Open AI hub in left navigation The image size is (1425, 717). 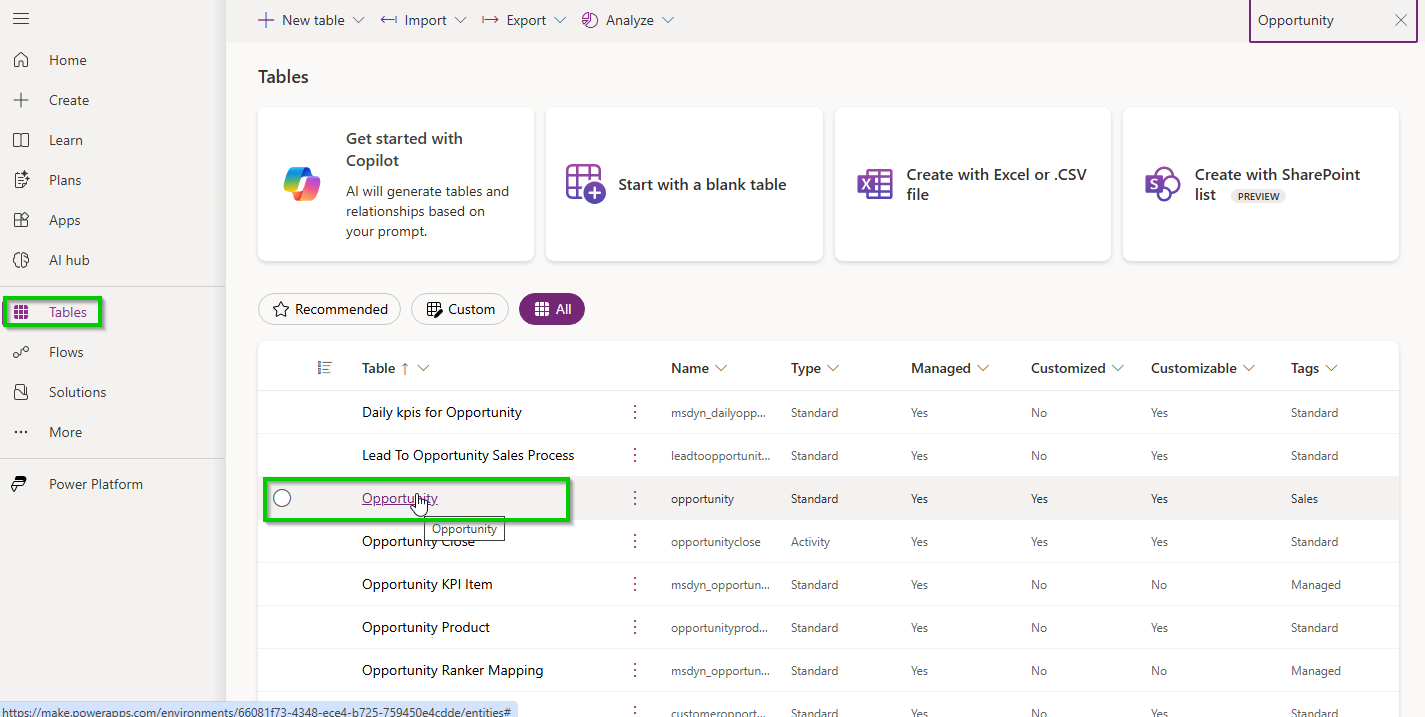[x=69, y=260]
